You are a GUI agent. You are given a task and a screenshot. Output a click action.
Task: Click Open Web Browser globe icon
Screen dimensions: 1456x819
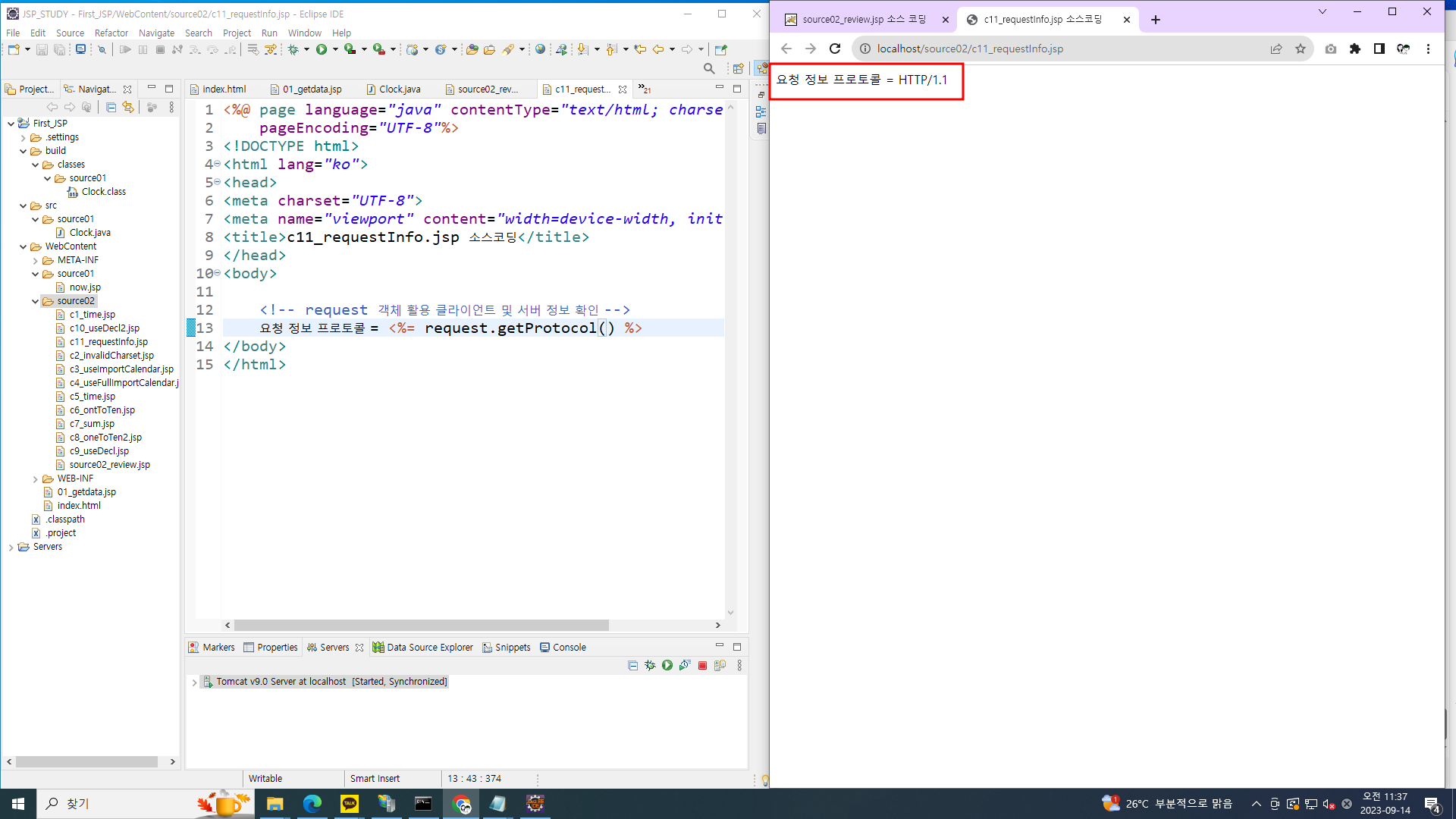point(540,49)
